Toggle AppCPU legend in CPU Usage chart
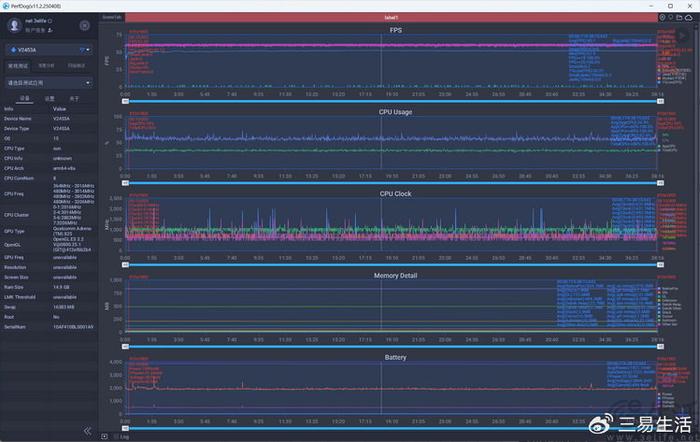Image resolution: width=700 pixels, height=442 pixels. click(x=667, y=146)
